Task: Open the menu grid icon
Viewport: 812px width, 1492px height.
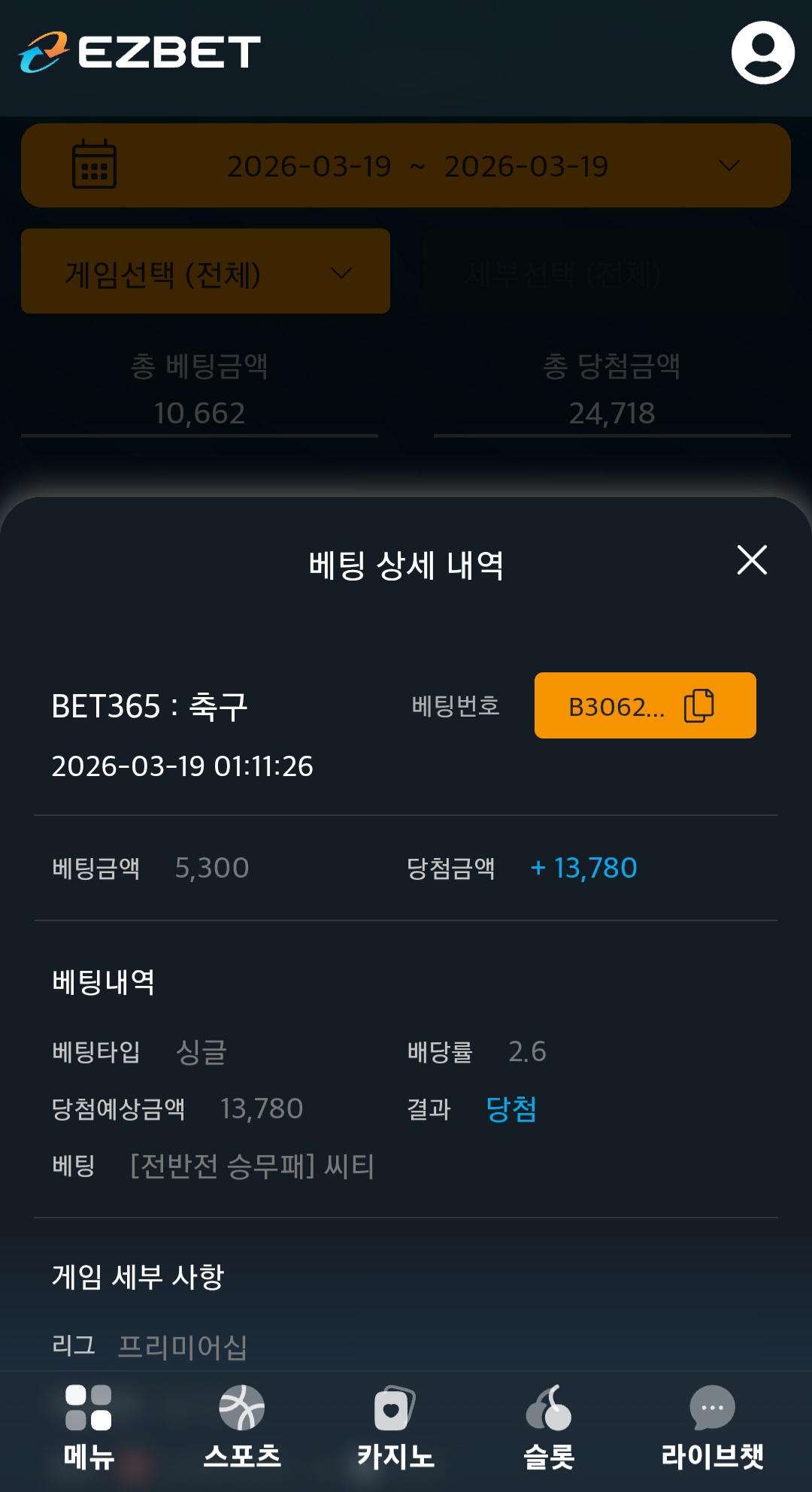Action: pyautogui.click(x=89, y=1407)
